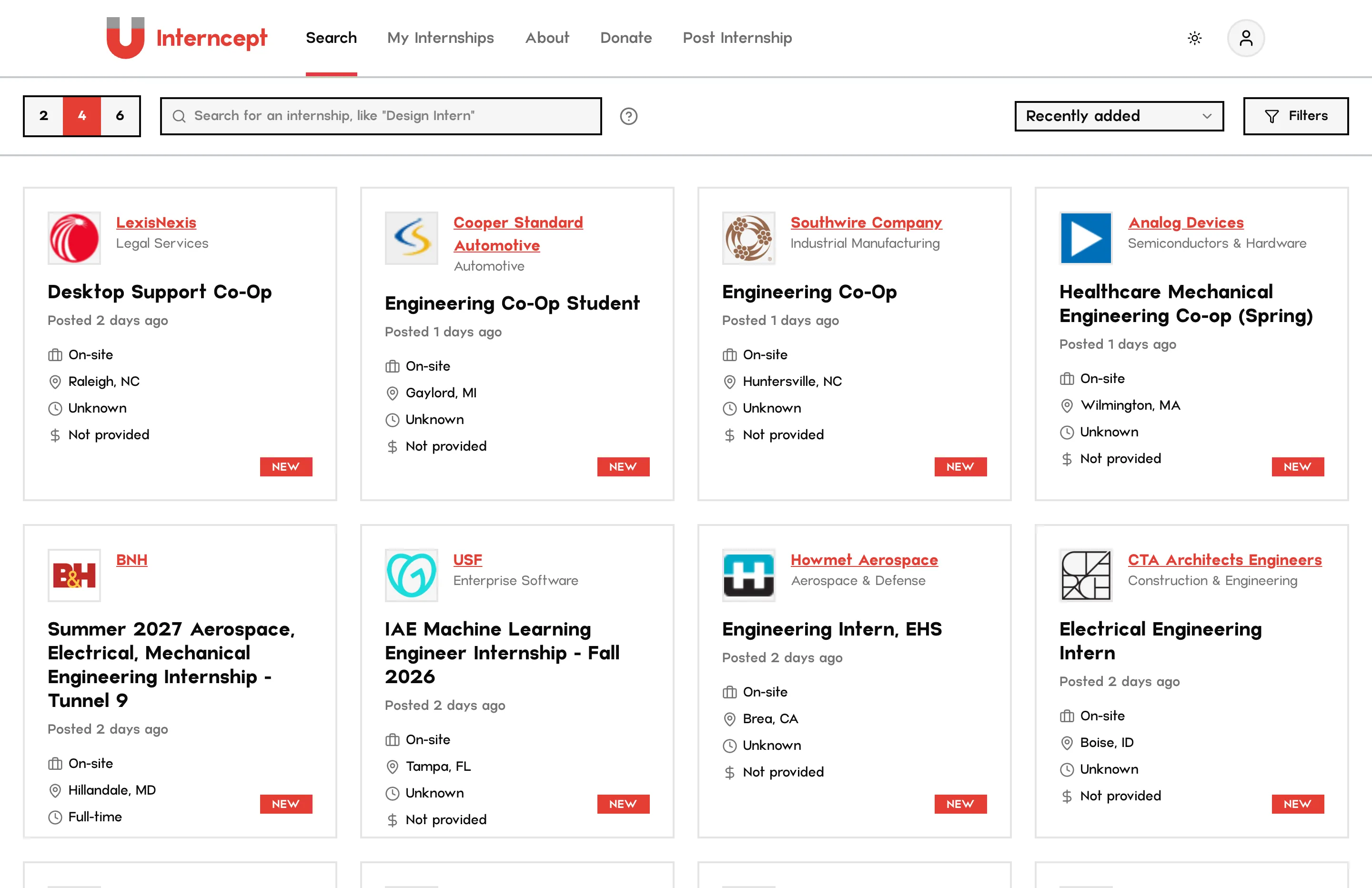Open Summer 2027 Aerospace Tunnel 9 listing
The height and width of the screenshot is (888, 1372).
point(171,665)
